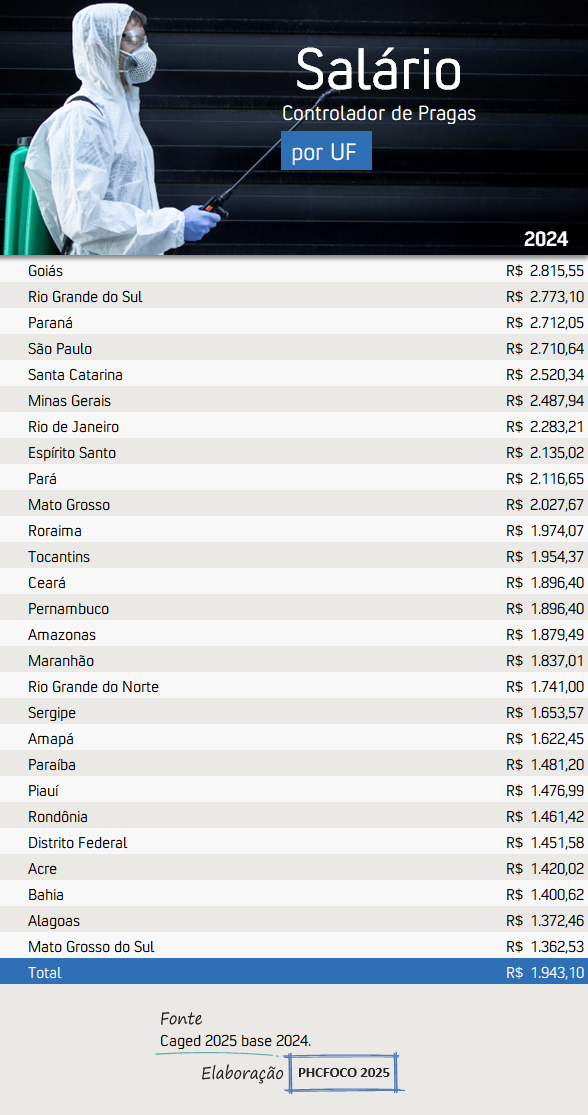Click the Espírito Santo state name
This screenshot has height=1115, width=588.
pyautogui.click(x=72, y=453)
